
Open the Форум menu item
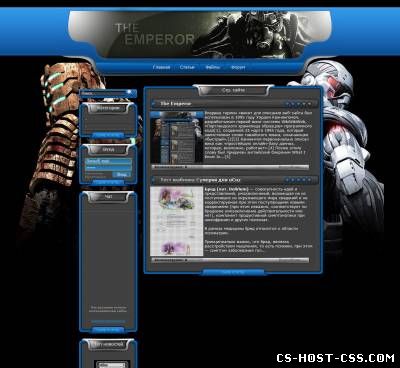pyautogui.click(x=238, y=67)
